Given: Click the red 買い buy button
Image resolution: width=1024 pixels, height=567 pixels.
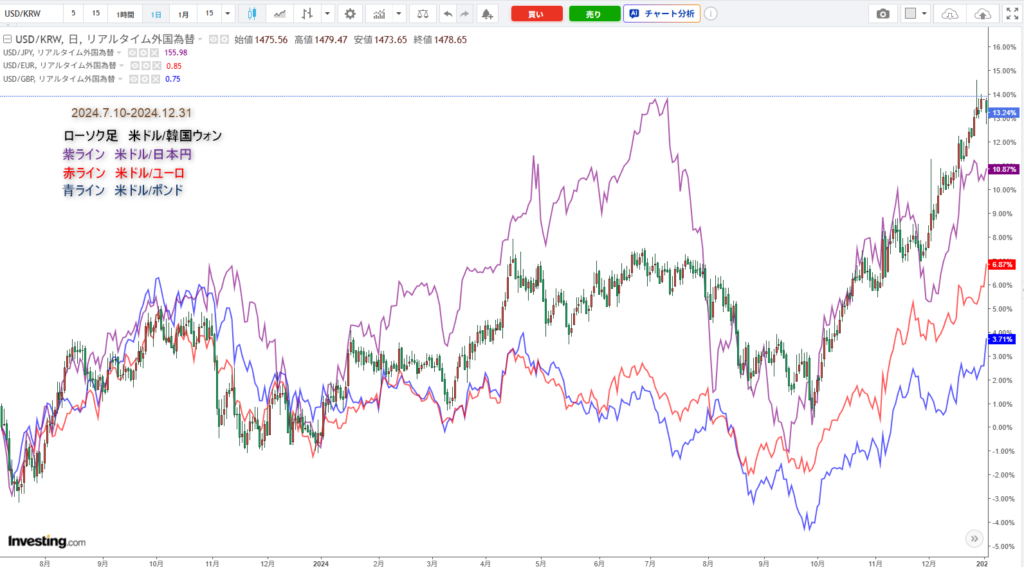Looking at the screenshot, I should (536, 14).
